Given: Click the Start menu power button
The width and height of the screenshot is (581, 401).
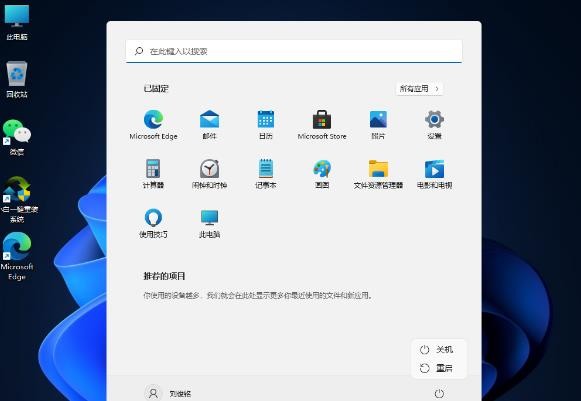Looking at the screenshot, I should click(x=439, y=393).
